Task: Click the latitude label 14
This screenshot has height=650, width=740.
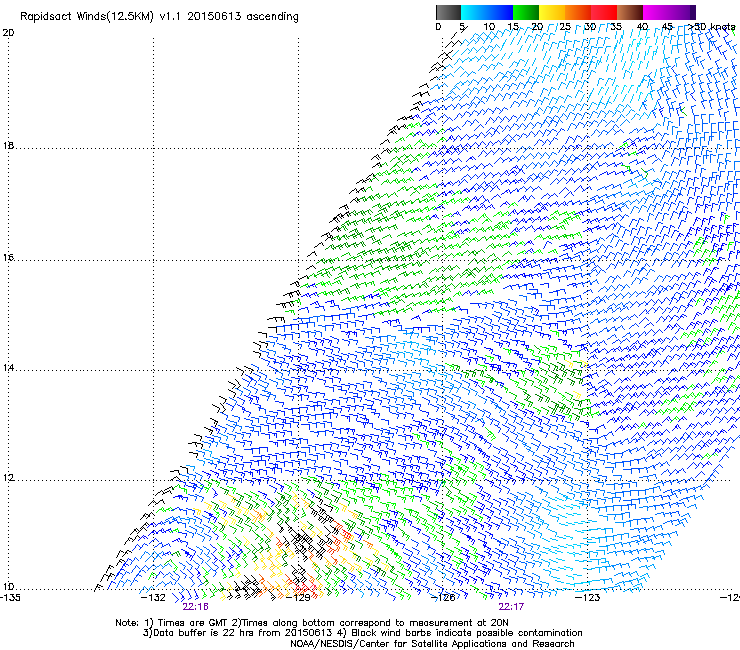Action: click(8, 368)
